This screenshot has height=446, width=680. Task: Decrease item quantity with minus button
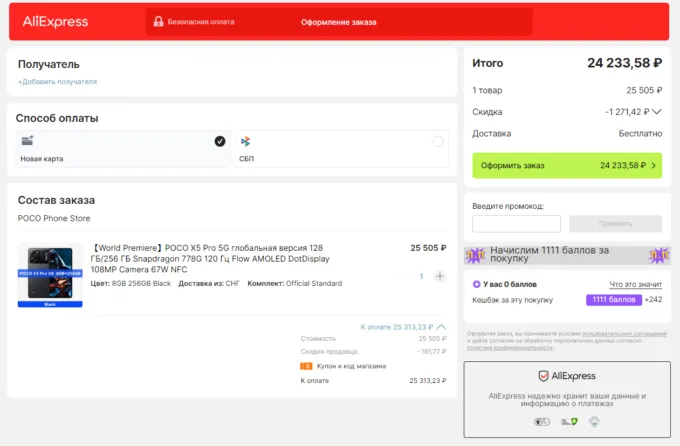403,276
